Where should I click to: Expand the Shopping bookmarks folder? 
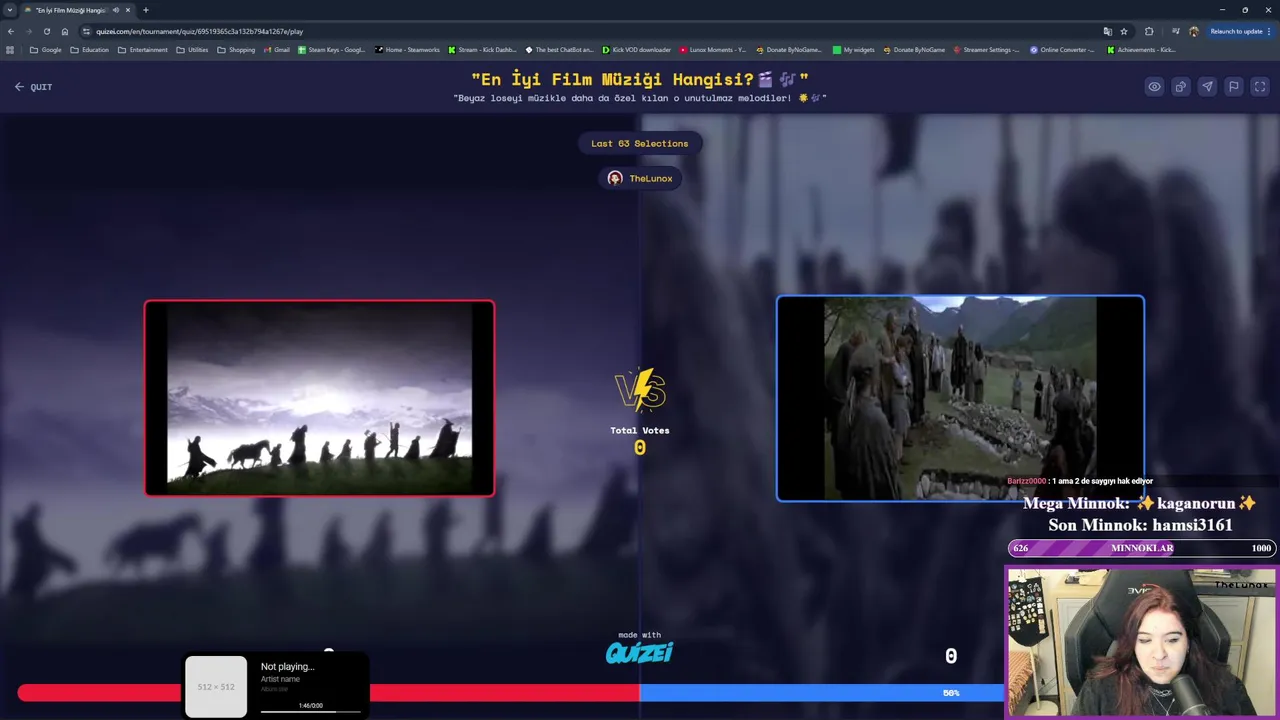[x=236, y=49]
